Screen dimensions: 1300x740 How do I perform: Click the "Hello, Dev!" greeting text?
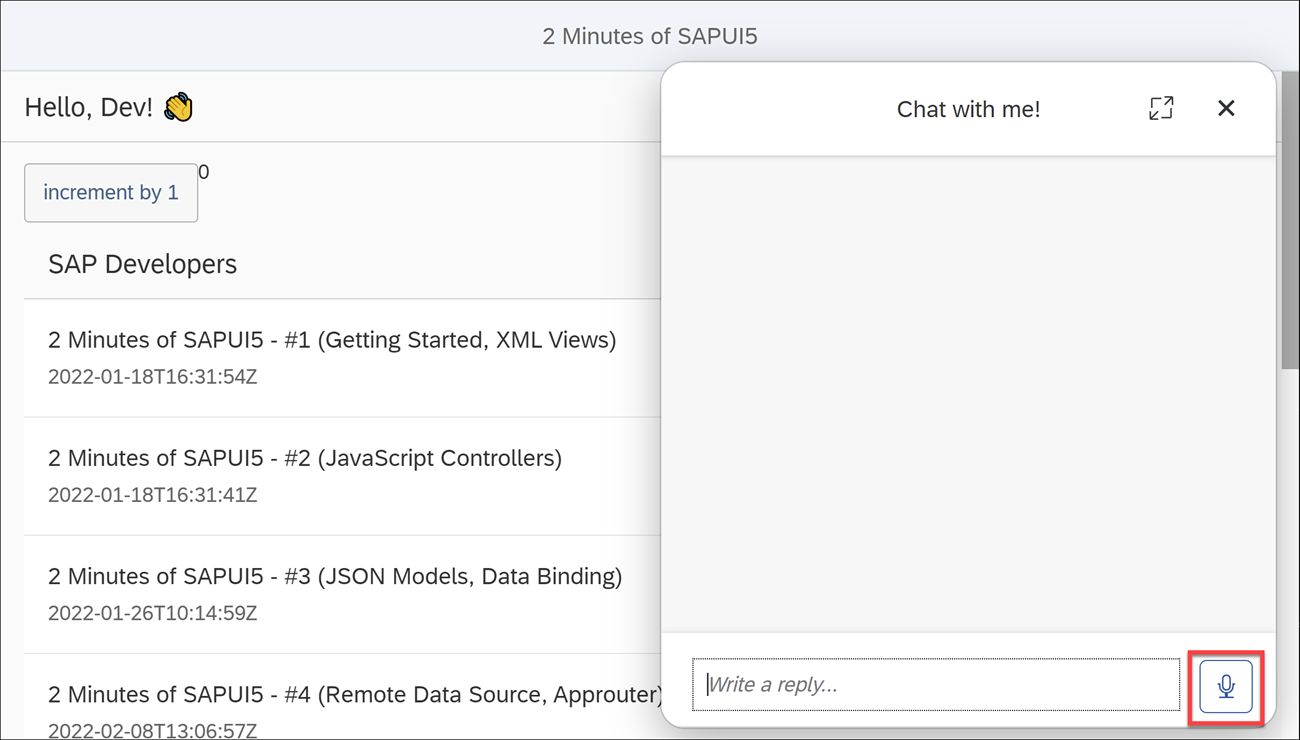[88, 107]
